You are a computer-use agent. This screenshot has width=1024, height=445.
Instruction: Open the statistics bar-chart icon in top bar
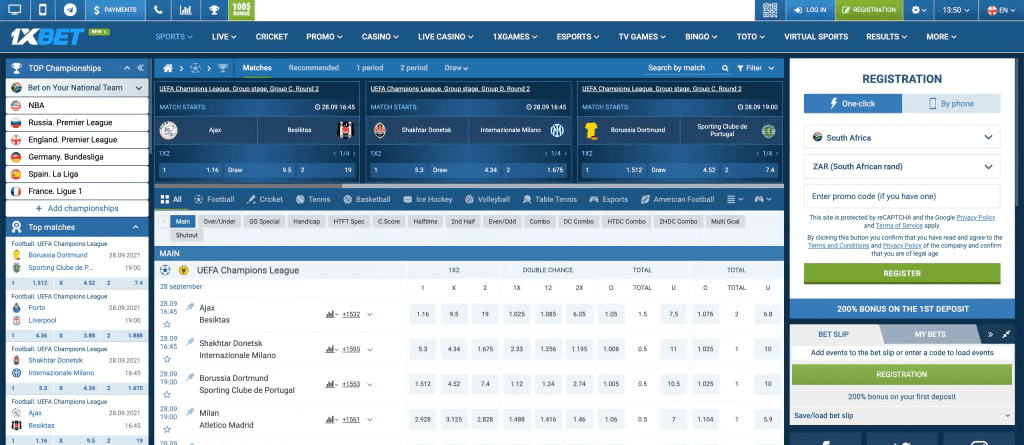tap(186, 10)
